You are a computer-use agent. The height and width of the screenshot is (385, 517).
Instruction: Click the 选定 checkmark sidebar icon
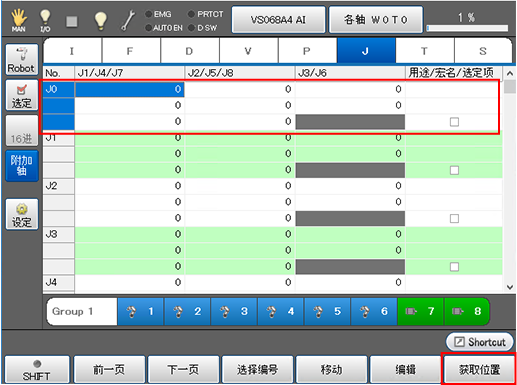click(21, 96)
